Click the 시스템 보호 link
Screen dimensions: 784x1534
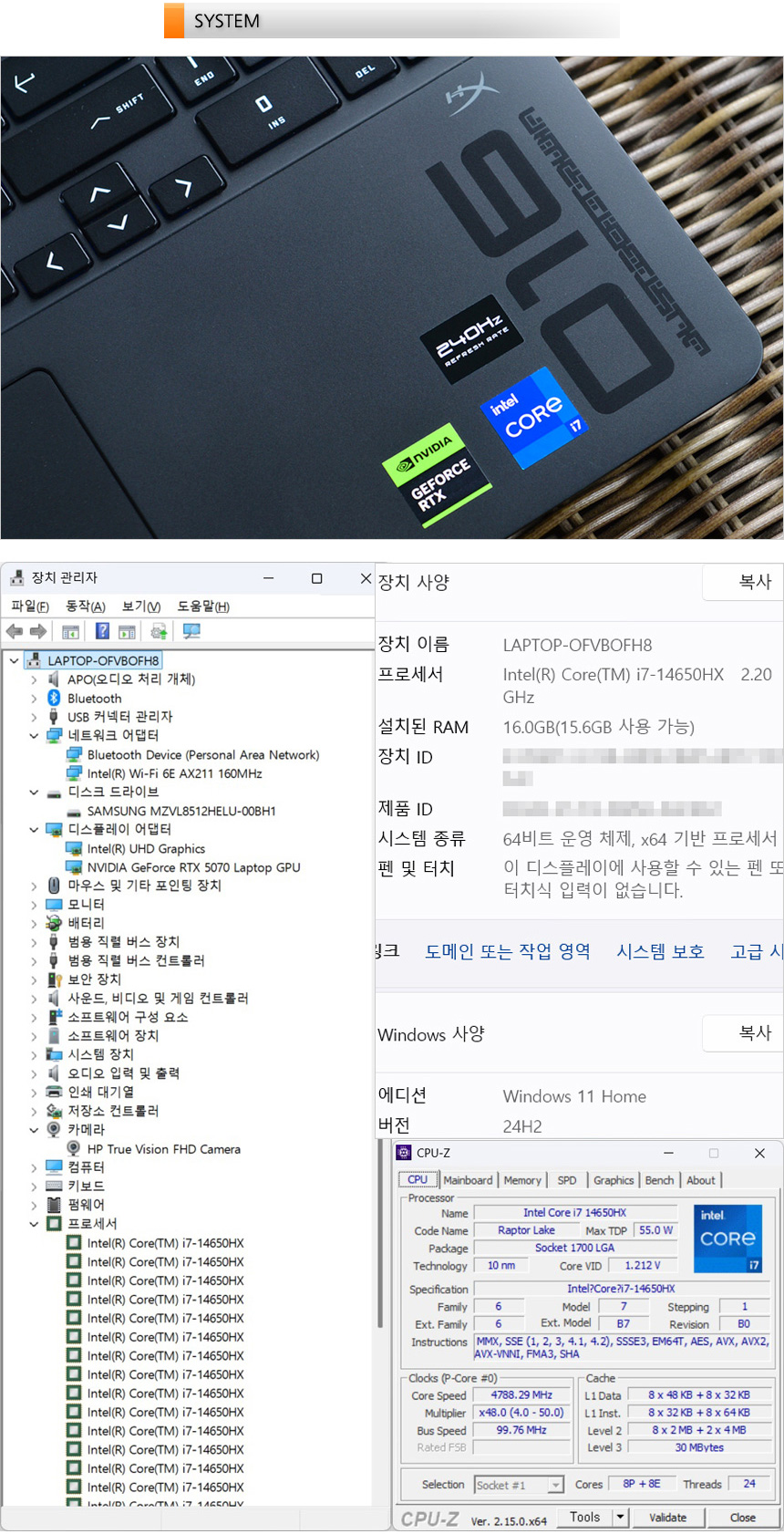(660, 951)
